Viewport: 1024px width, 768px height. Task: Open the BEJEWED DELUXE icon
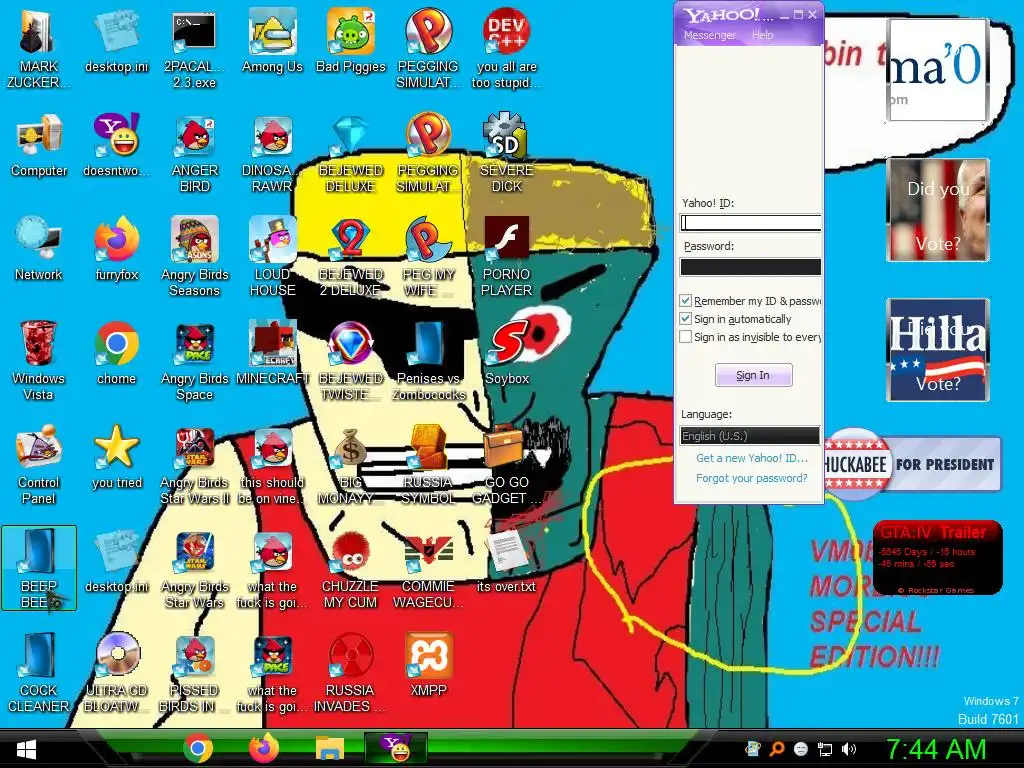[351, 154]
